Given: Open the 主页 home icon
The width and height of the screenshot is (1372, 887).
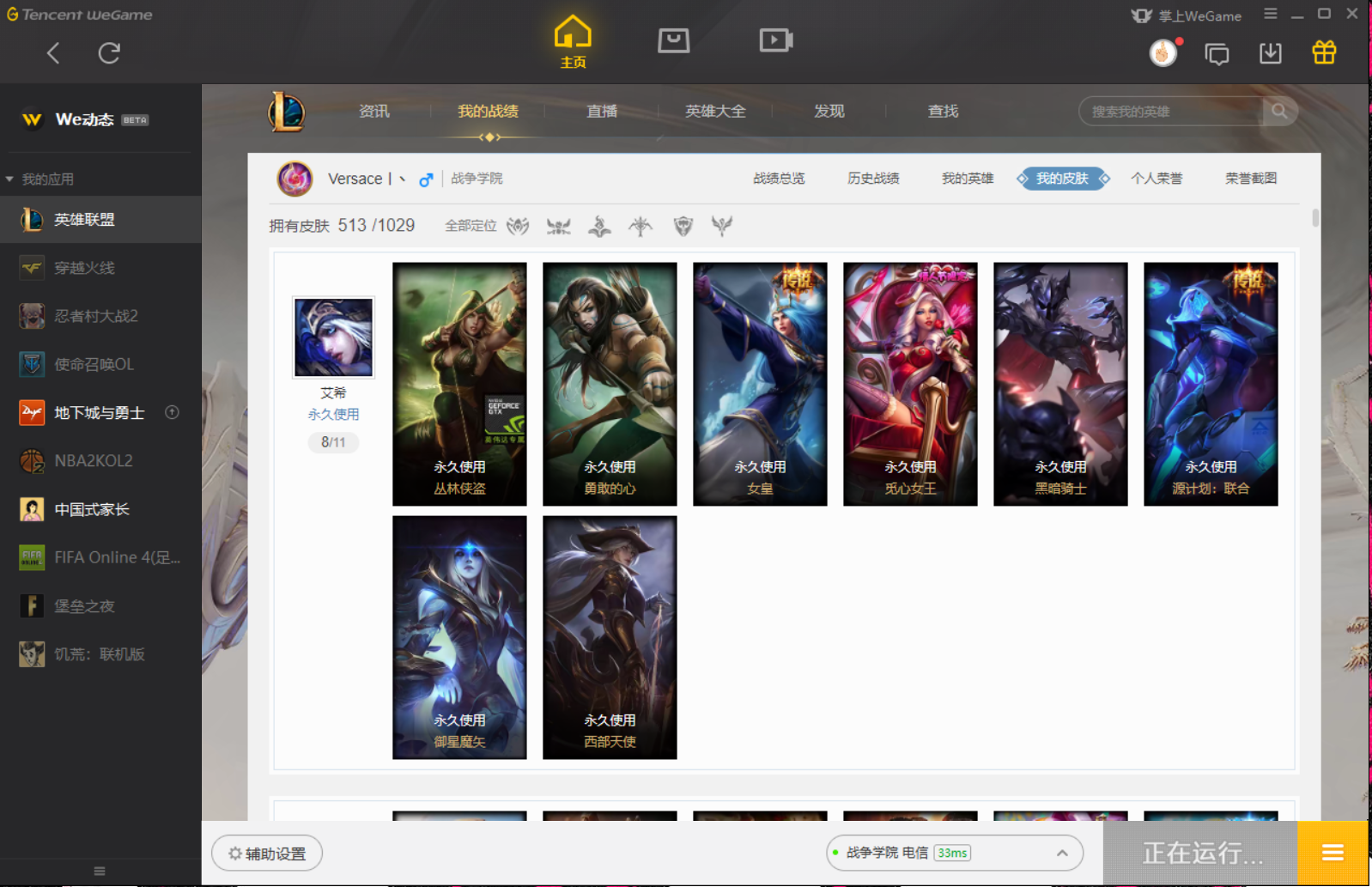Looking at the screenshot, I should tap(573, 41).
